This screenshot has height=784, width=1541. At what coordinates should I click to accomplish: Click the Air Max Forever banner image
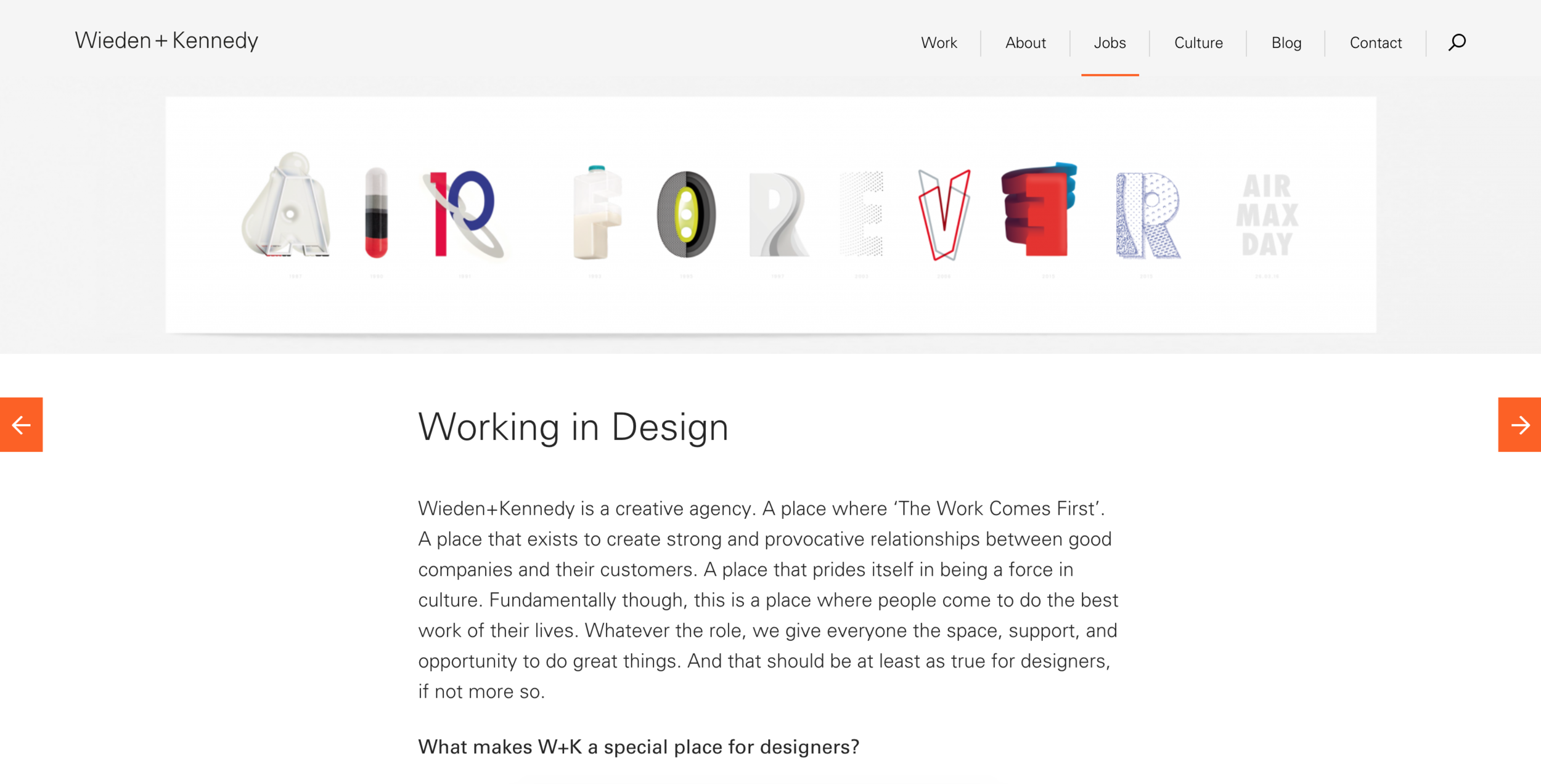pos(770,214)
